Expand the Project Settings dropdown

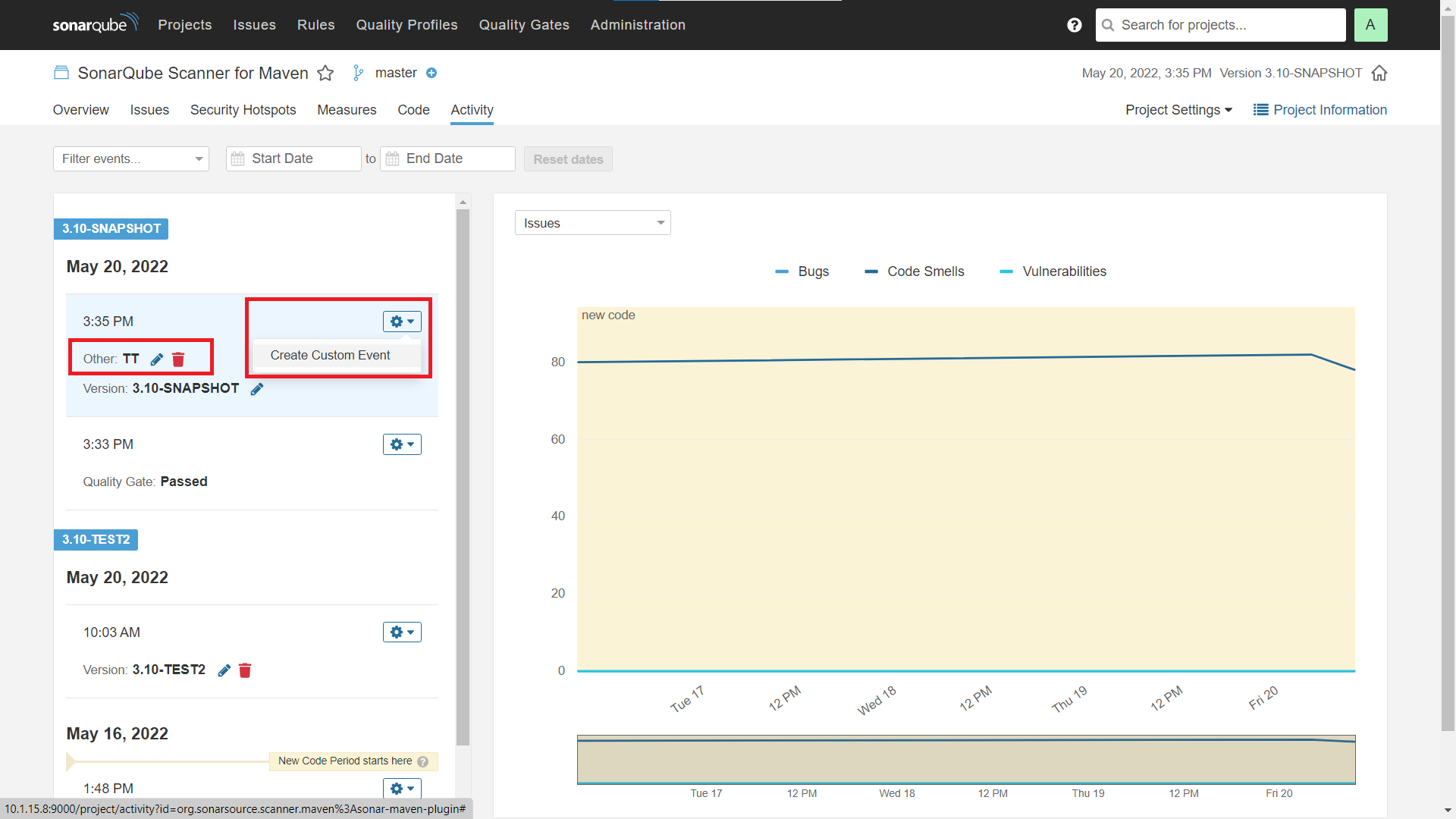[1178, 110]
